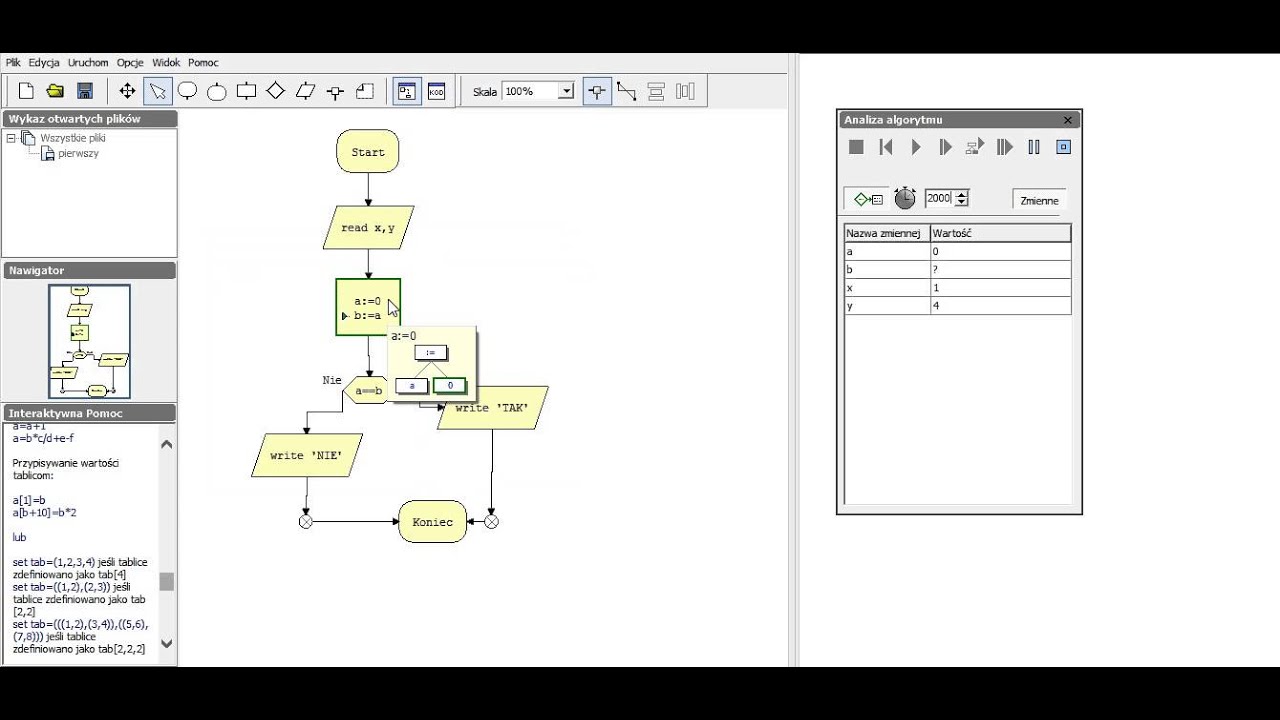This screenshot has width=1280, height=720.
Task: Pick the comment note block tool
Action: (x=365, y=91)
